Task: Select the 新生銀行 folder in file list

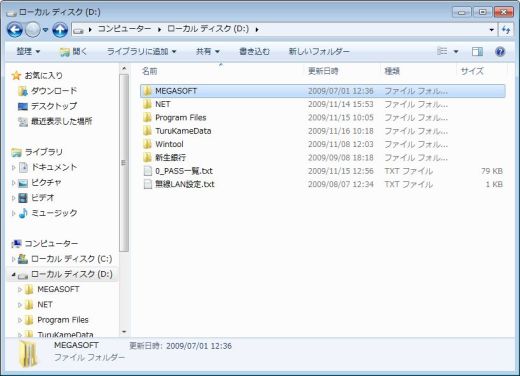Action: click(x=323, y=157)
